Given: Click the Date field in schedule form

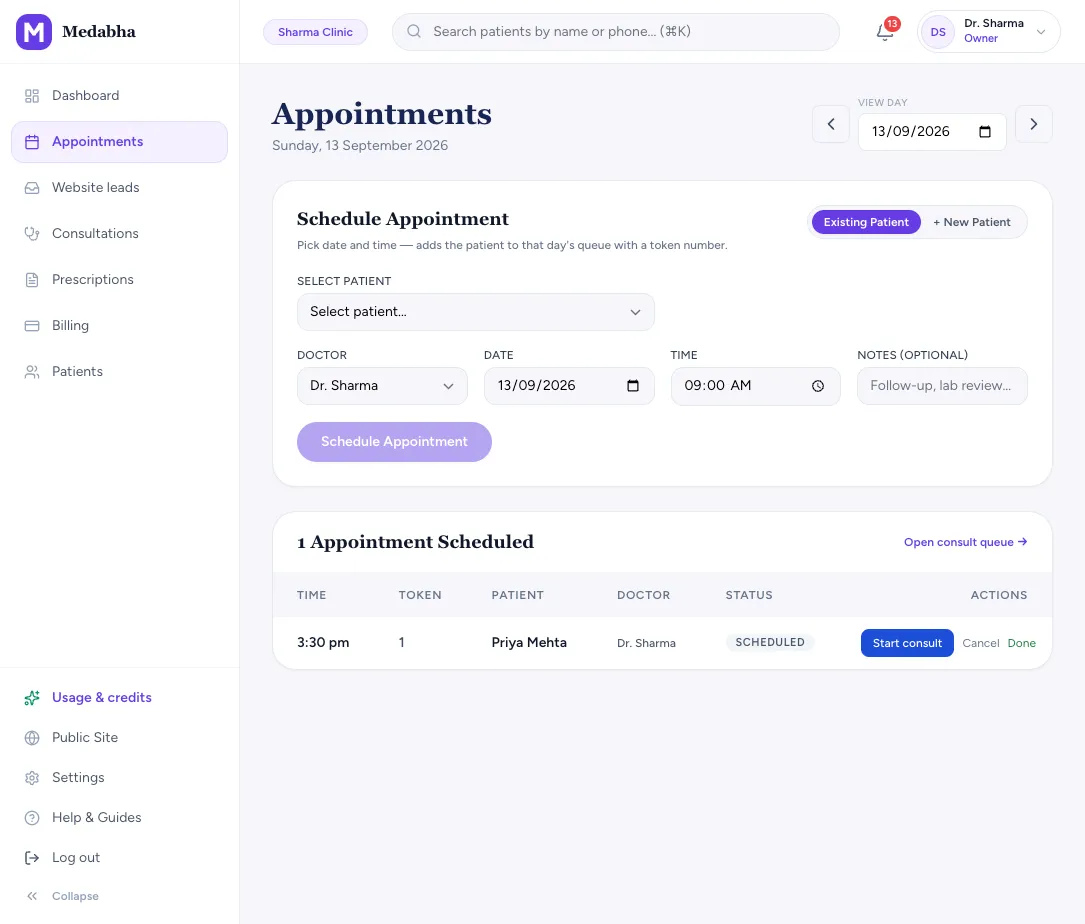Looking at the screenshot, I should (569, 386).
